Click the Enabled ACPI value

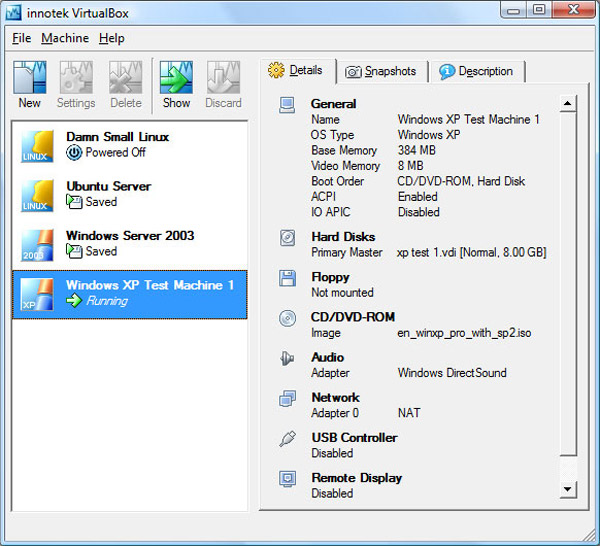[x=417, y=197]
